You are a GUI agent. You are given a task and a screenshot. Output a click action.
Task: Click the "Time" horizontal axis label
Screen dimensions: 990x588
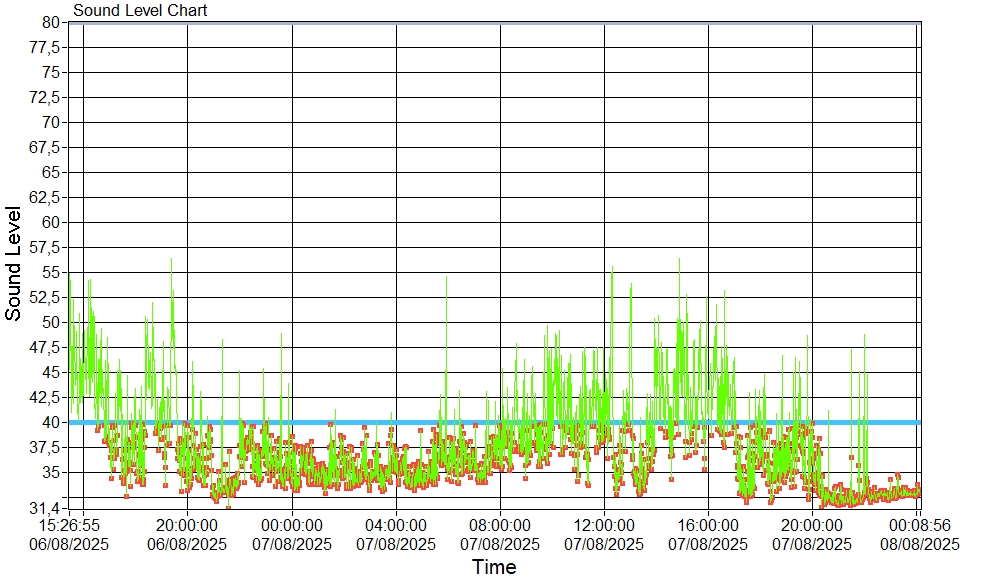pos(494,568)
